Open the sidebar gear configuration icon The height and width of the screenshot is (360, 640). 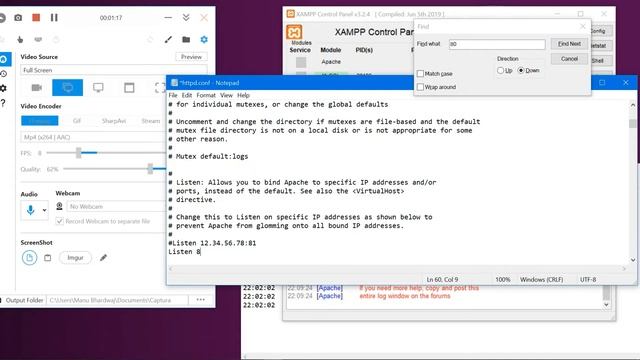pyautogui.click(x=3, y=88)
